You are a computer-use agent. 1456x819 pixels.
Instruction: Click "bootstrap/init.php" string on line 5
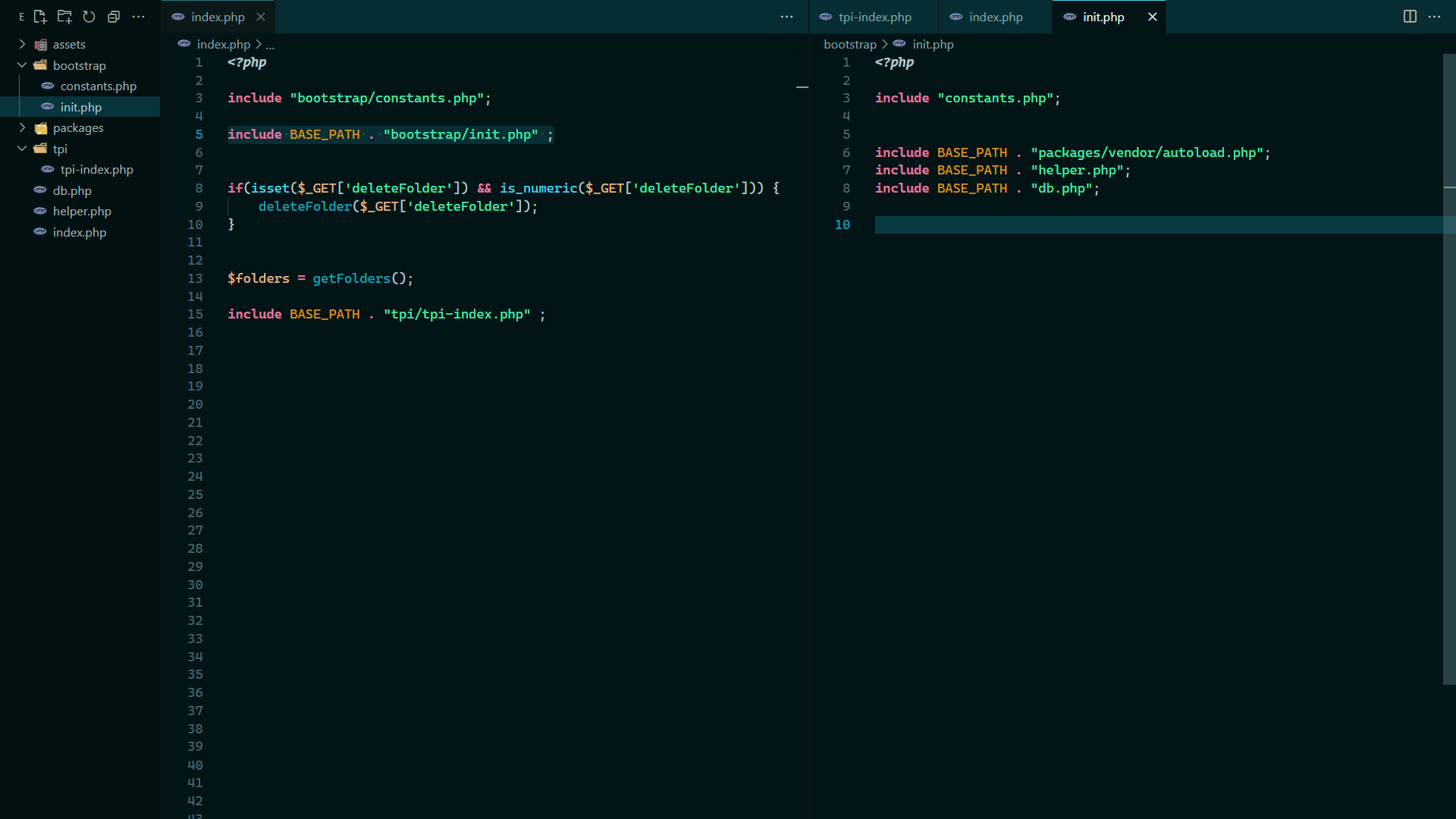[x=460, y=134]
